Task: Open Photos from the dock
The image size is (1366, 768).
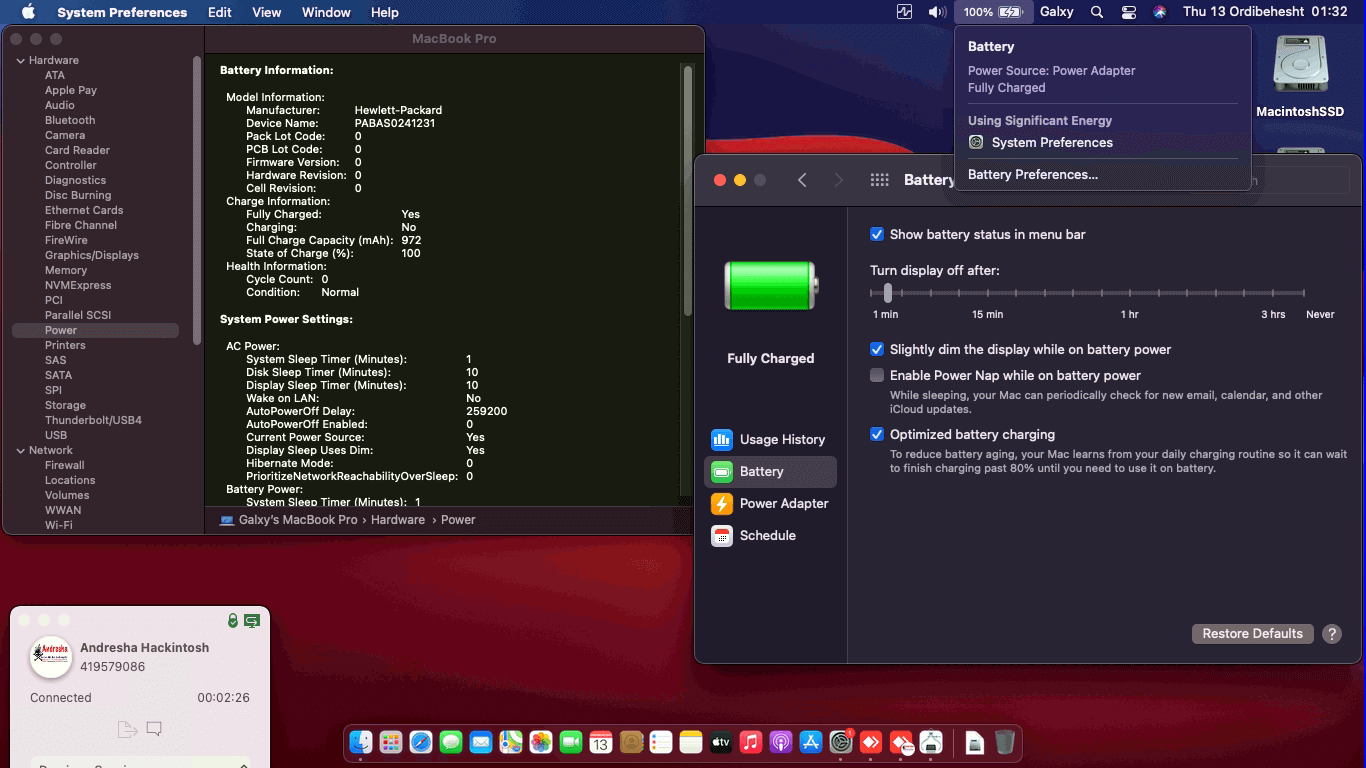Action: [541, 742]
